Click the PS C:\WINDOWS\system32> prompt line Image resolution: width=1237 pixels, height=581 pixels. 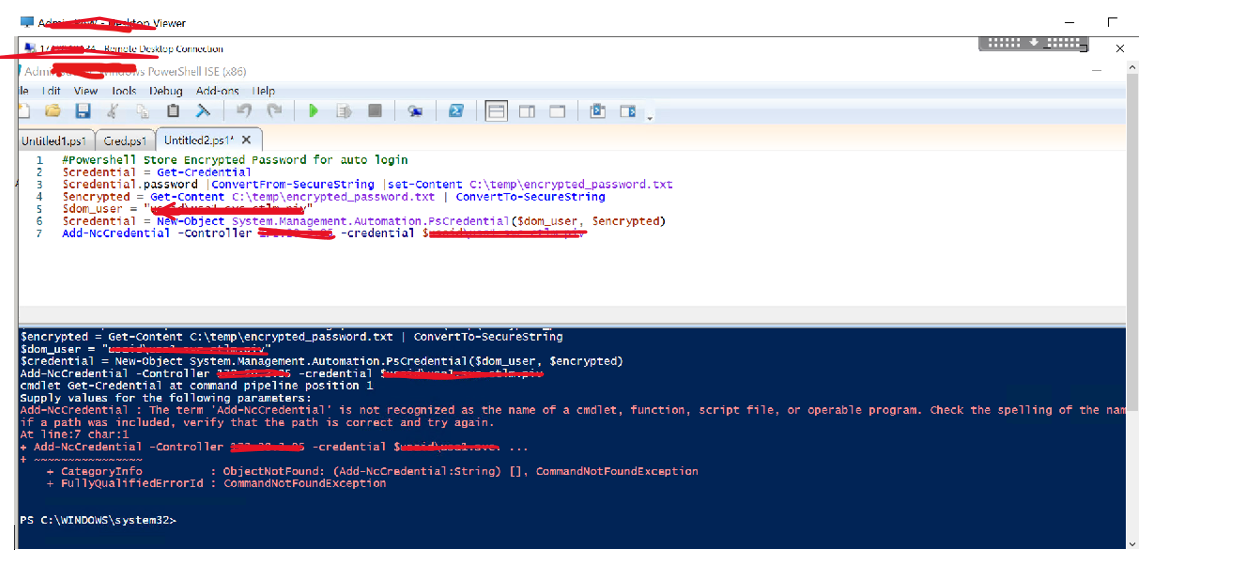click(x=98, y=520)
